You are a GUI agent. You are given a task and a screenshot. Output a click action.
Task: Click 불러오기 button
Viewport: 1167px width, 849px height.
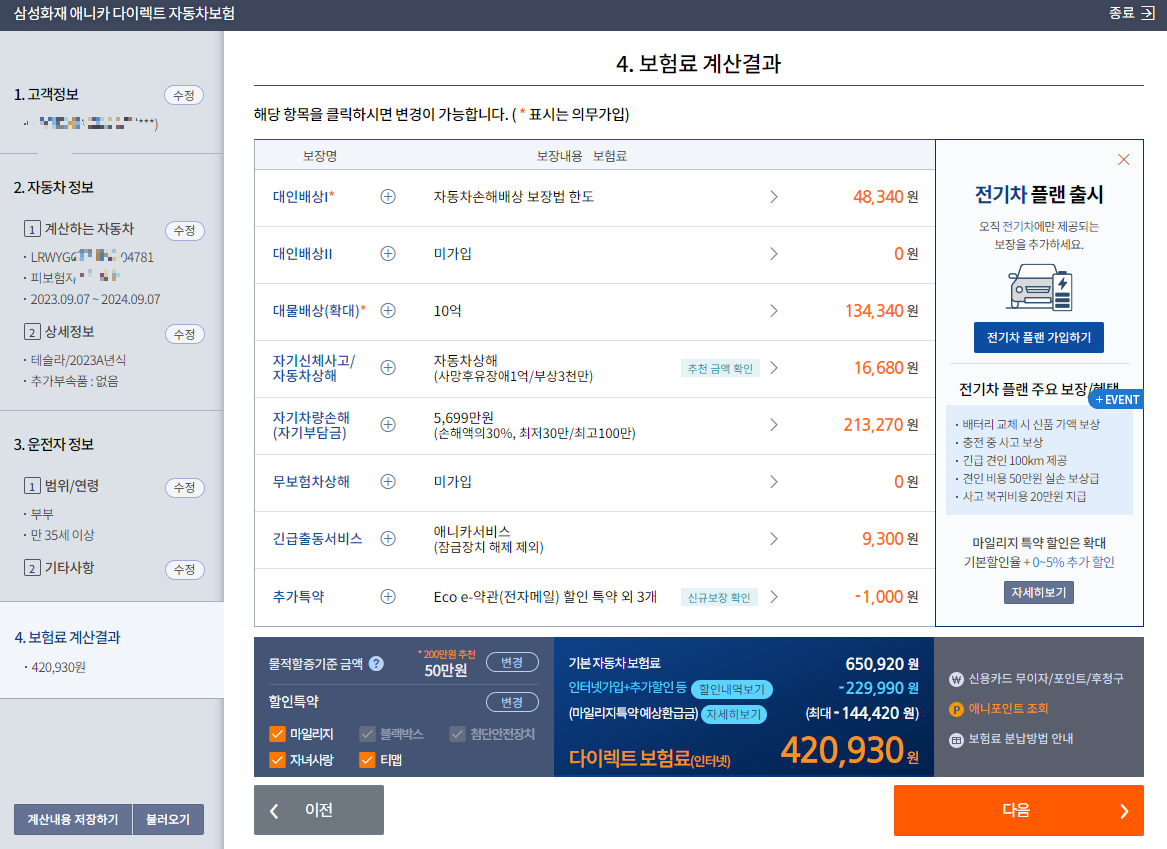tap(168, 819)
